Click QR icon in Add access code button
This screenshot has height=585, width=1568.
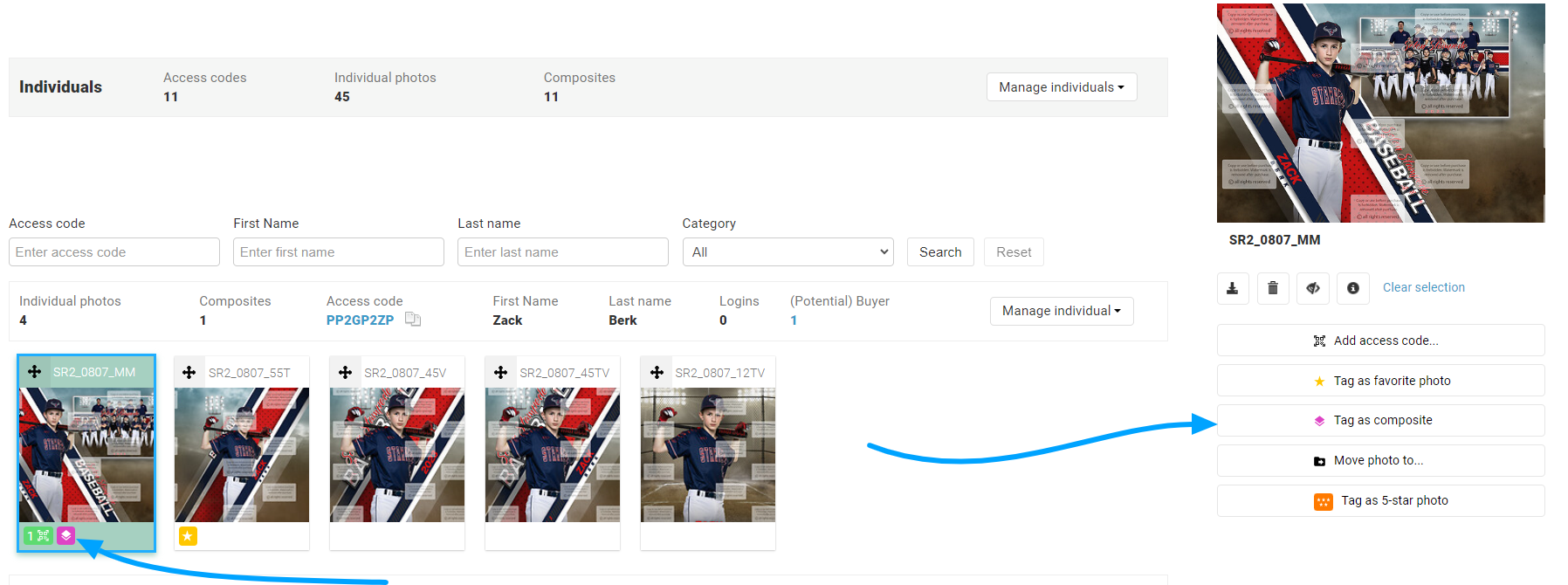tap(1319, 341)
